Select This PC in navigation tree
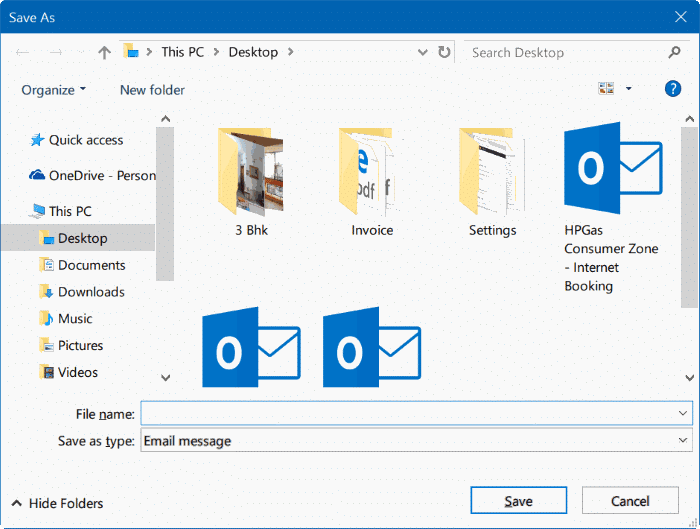The image size is (700, 529). coord(70,211)
